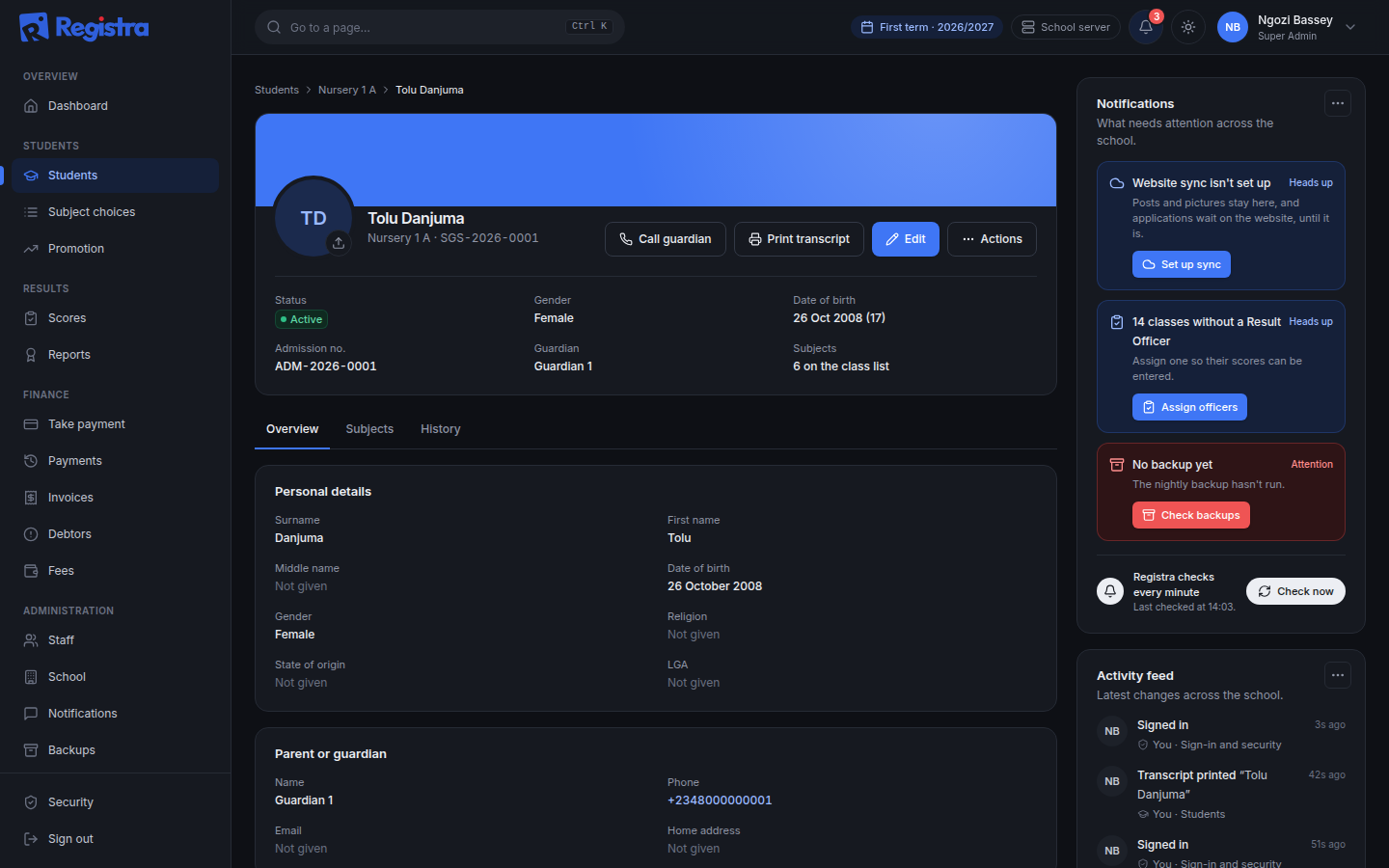Open the Registra logo home

(x=84, y=27)
